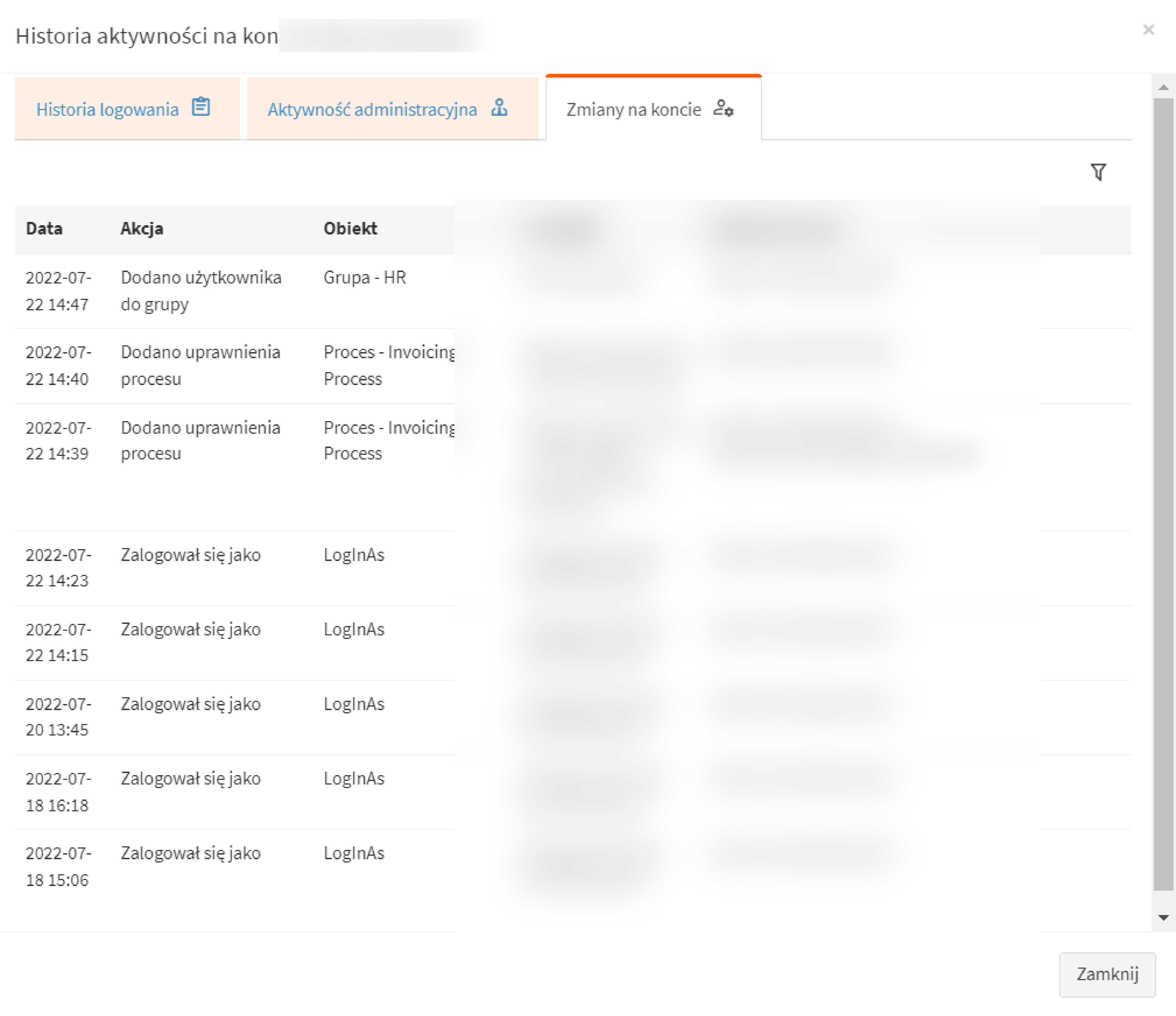The height and width of the screenshot is (1016, 1176).
Task: Close the dialog with the X icon
Action: click(1148, 30)
